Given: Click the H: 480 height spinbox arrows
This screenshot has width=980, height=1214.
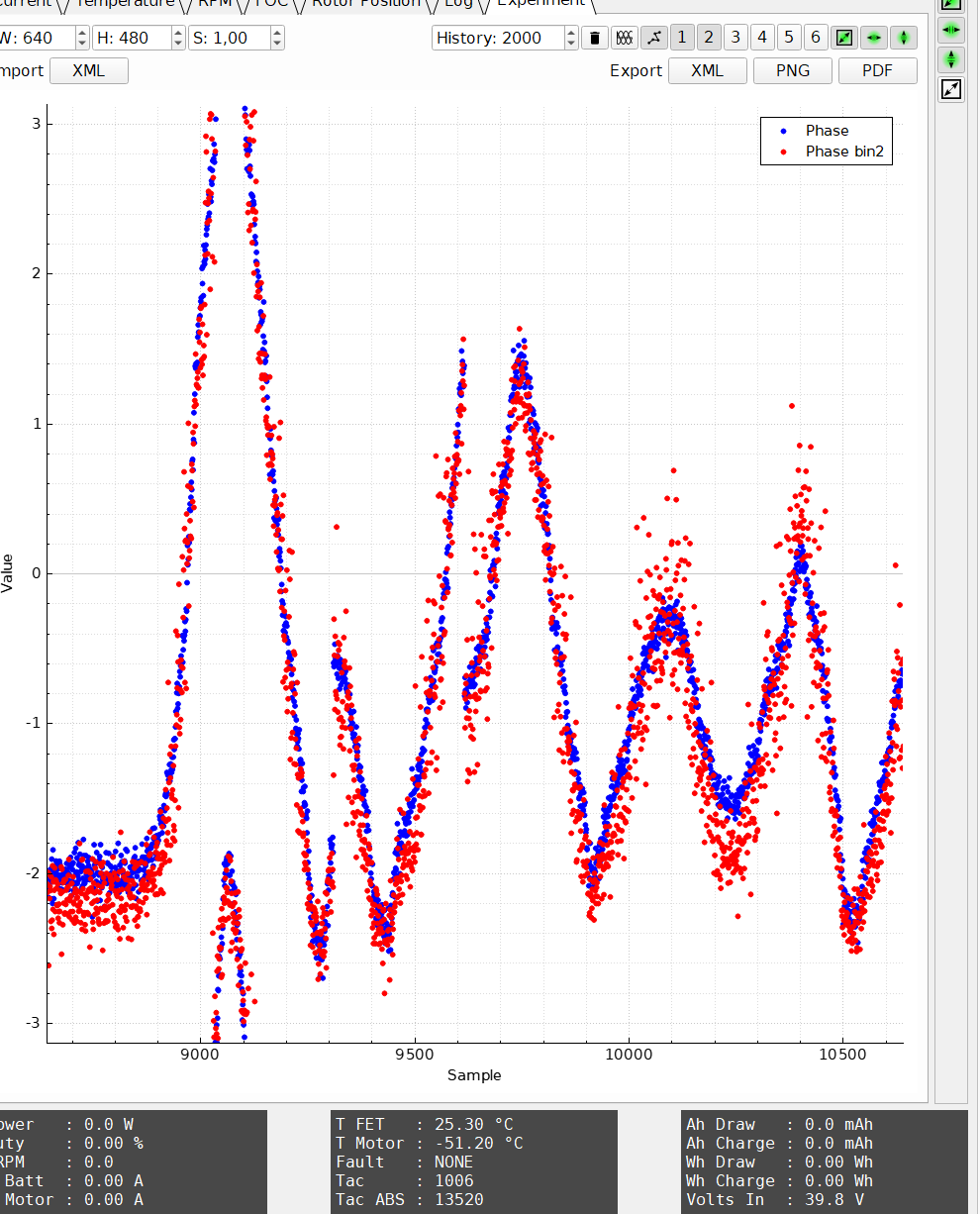Looking at the screenshot, I should pyautogui.click(x=178, y=38).
